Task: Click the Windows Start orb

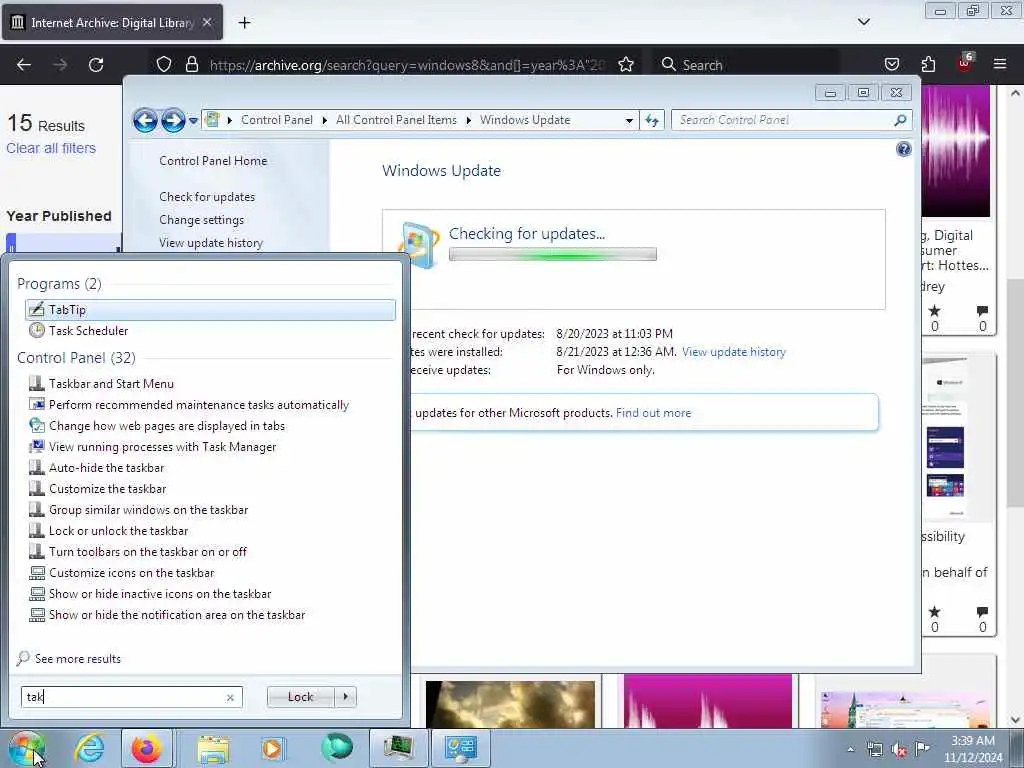Action: point(26,748)
